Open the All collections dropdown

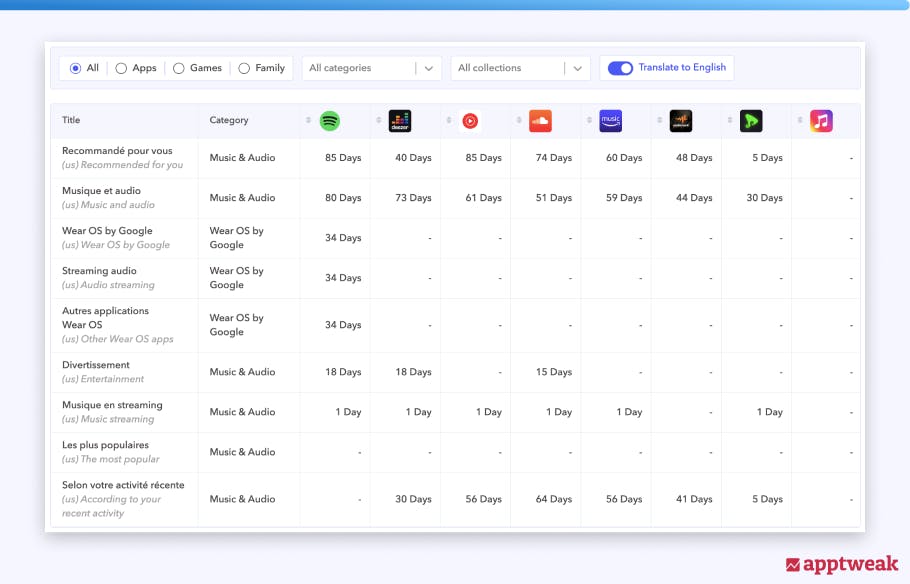(x=521, y=68)
